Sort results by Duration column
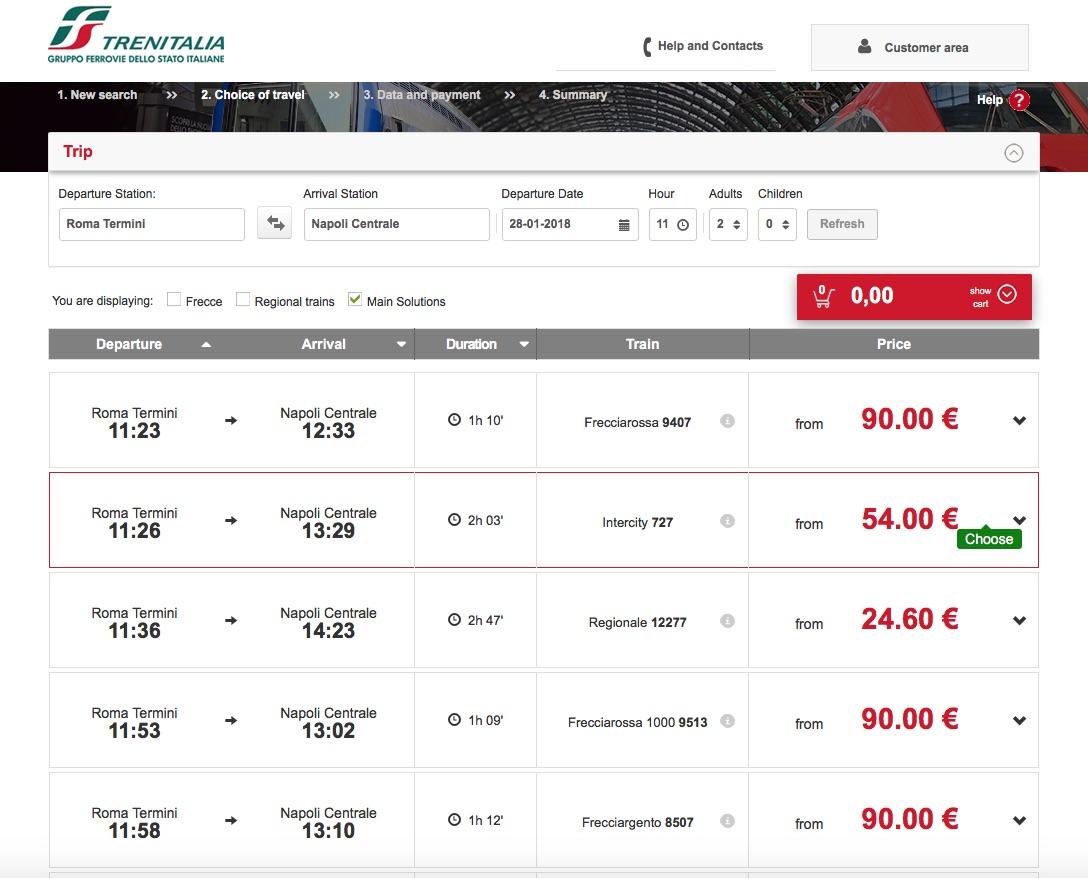 coord(475,344)
